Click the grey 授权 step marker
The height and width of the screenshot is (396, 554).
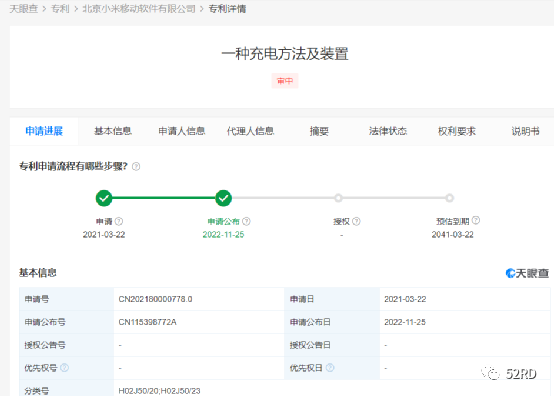tap(338, 198)
